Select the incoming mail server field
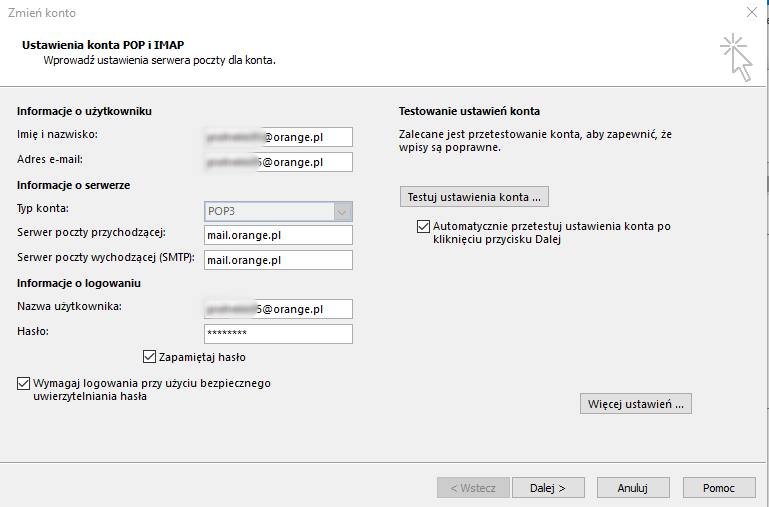Viewport: 769px width, 507px height. [x=278, y=235]
